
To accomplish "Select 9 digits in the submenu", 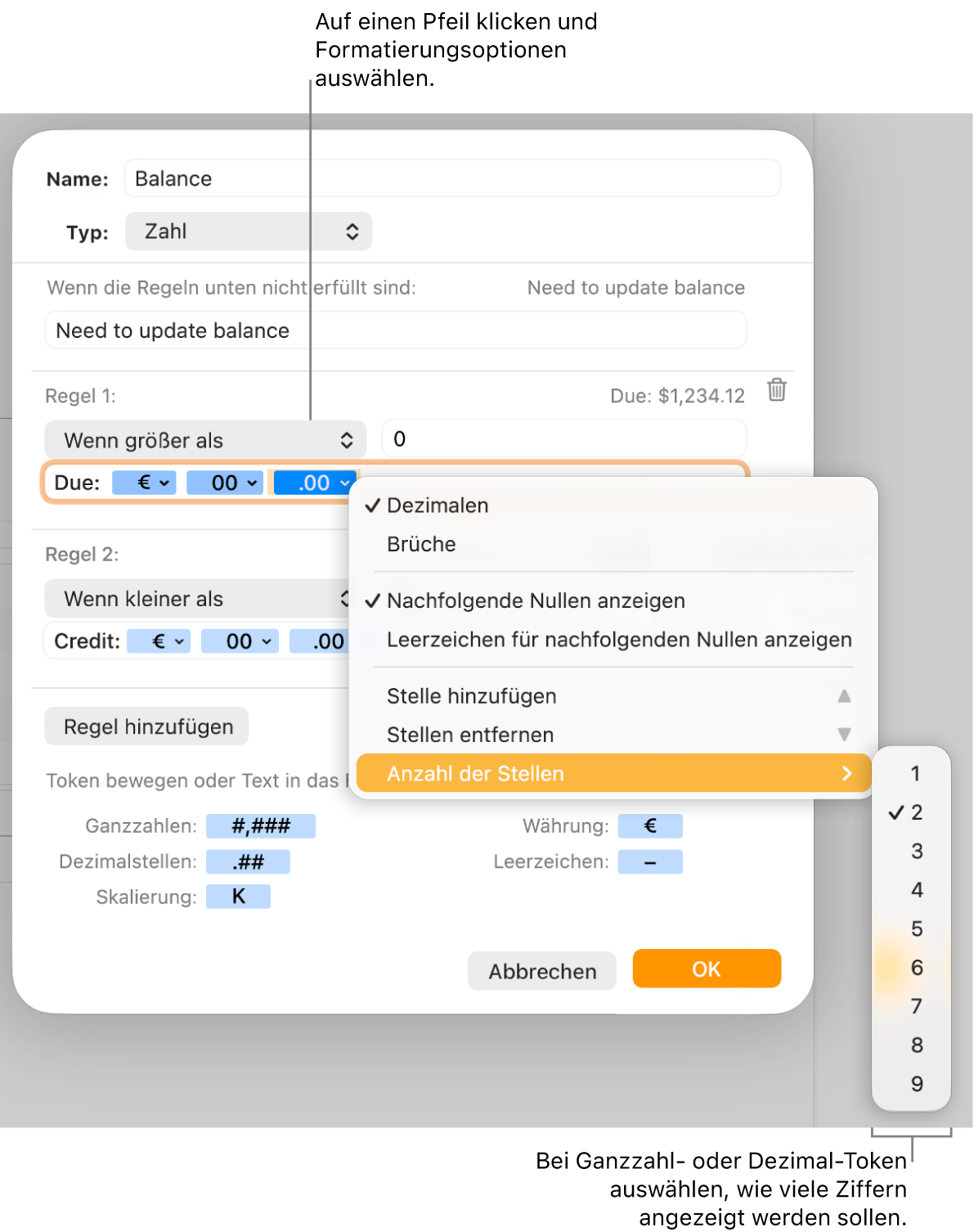I will coord(912,1084).
